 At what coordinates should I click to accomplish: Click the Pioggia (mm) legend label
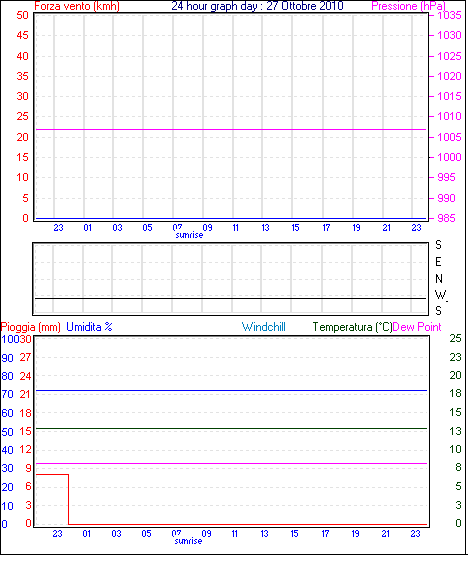[x=31, y=327]
